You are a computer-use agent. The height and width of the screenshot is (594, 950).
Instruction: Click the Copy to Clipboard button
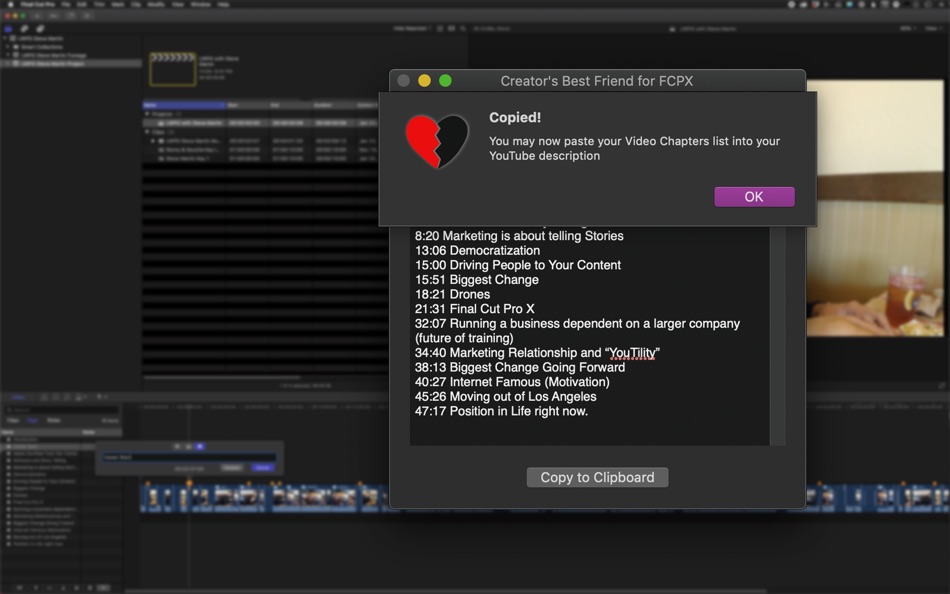(597, 477)
